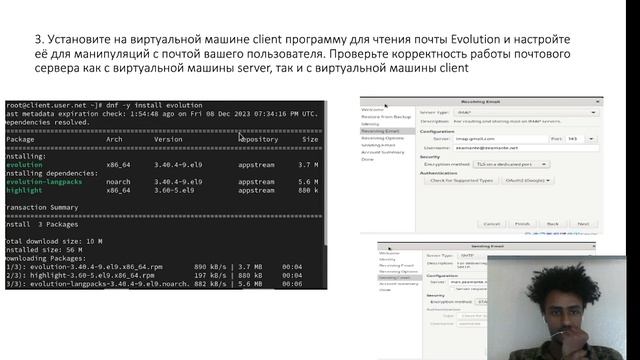Image resolution: width=640 pixels, height=360 pixels.
Task: Click the Next button in Receiving Email dialog
Action: coord(583,224)
